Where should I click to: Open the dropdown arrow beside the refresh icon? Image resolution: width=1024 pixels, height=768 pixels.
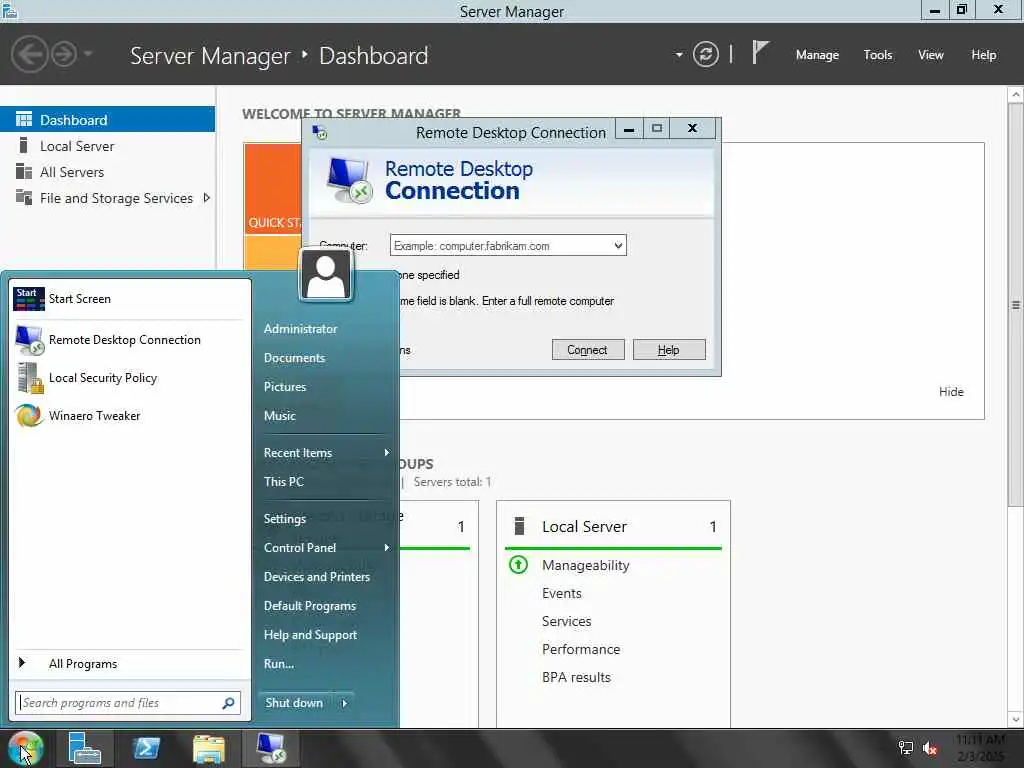679,55
